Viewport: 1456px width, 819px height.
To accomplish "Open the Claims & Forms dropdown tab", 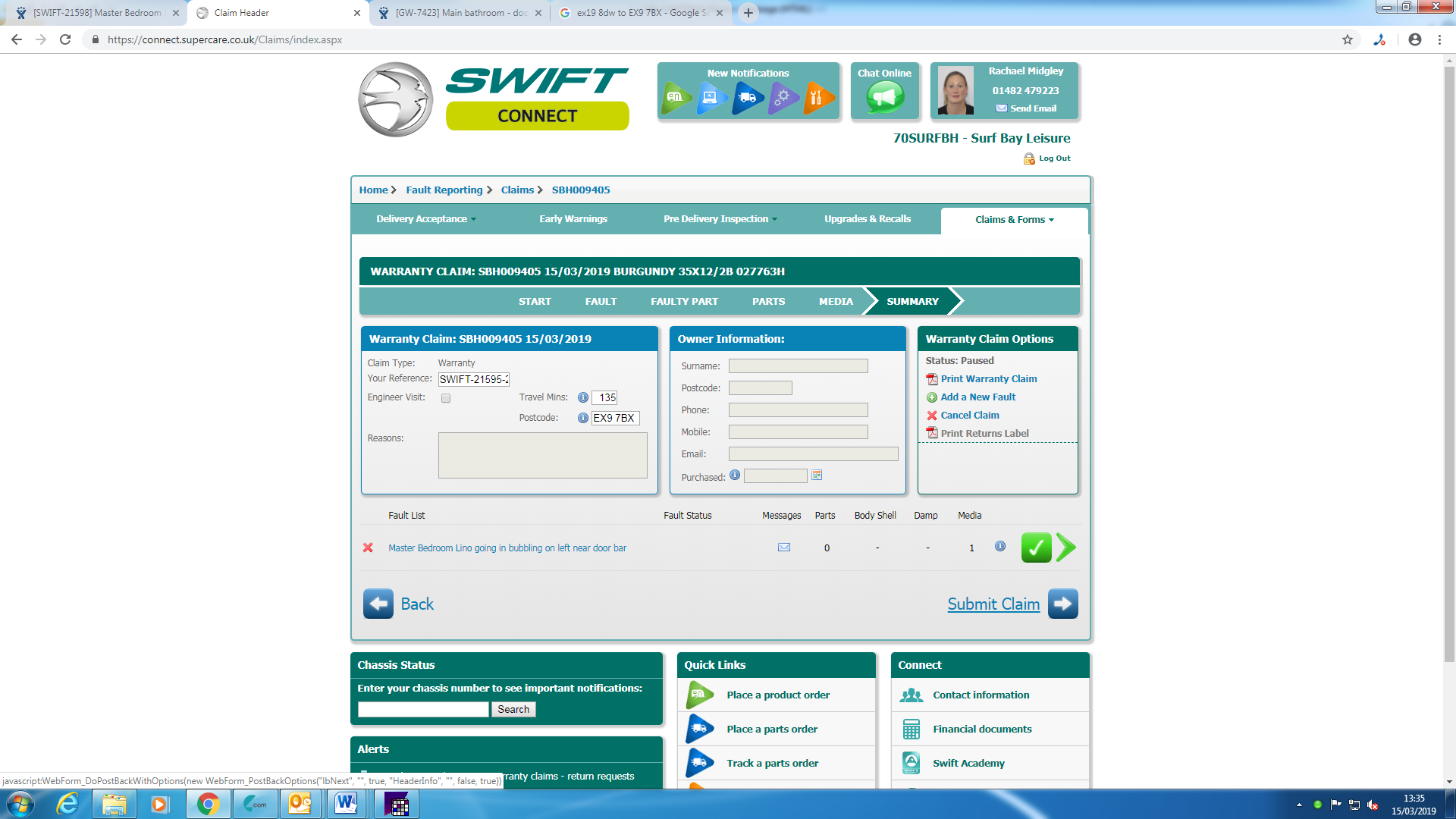I will [x=1014, y=220].
